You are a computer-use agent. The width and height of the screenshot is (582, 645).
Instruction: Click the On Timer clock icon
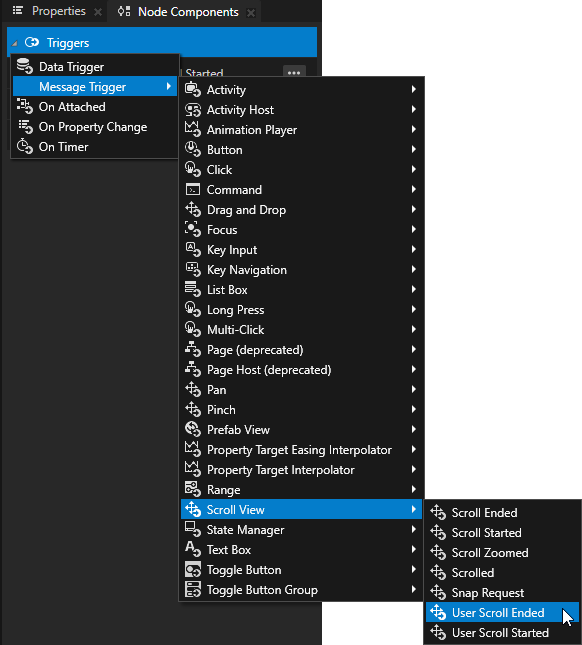pos(25,146)
